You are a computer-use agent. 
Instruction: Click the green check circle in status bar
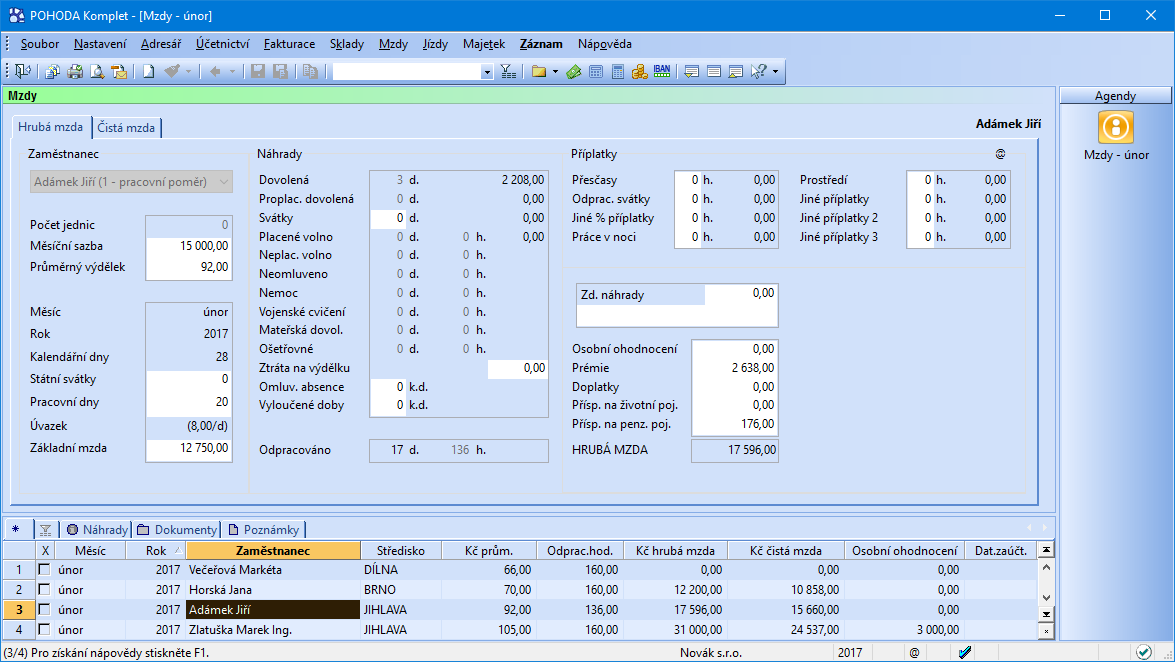coord(1144,652)
